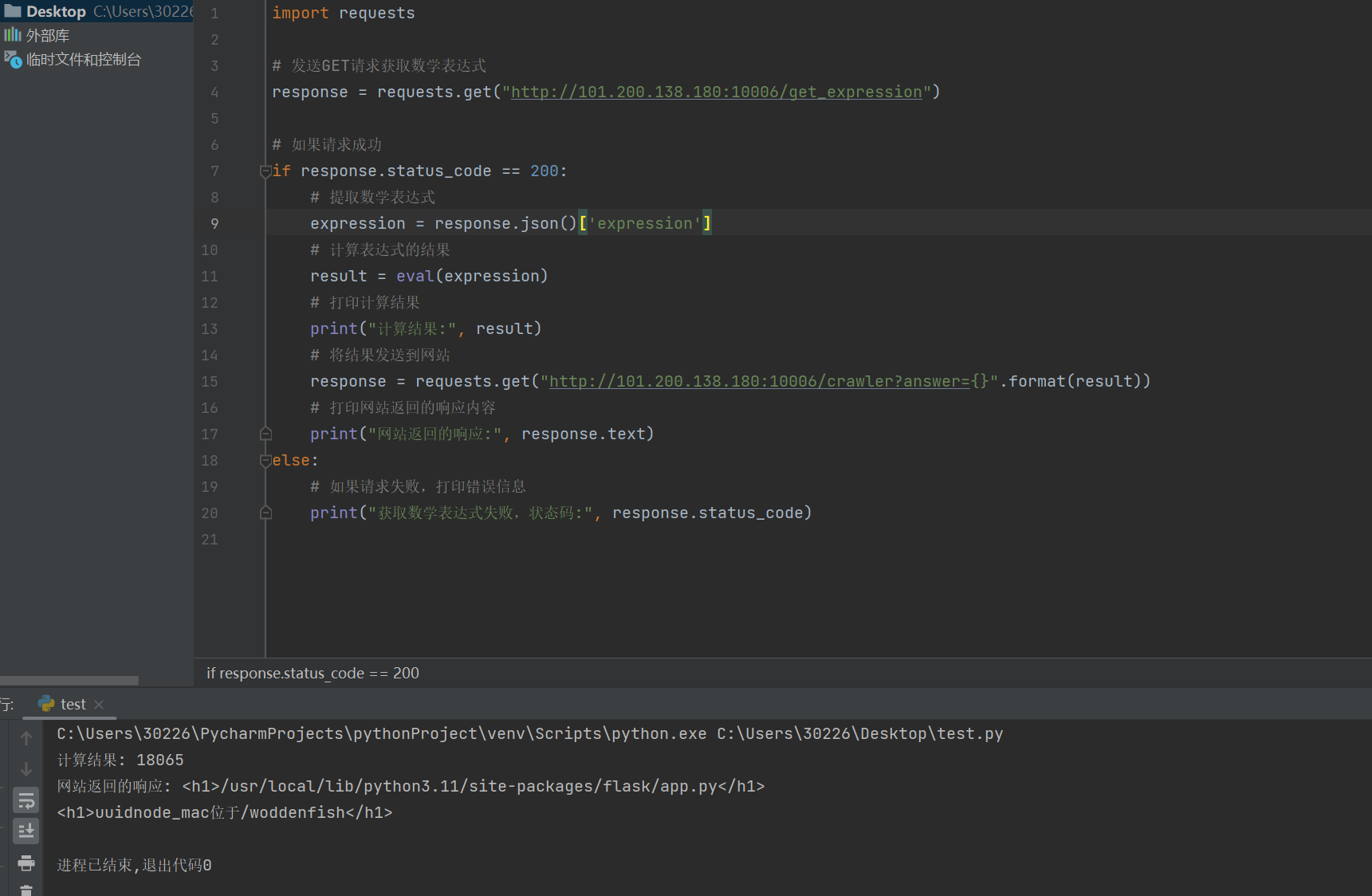Screen dimensions: 1372x896
Task: Click the string 'expression' in brackets on line 9
Action: tap(645, 223)
